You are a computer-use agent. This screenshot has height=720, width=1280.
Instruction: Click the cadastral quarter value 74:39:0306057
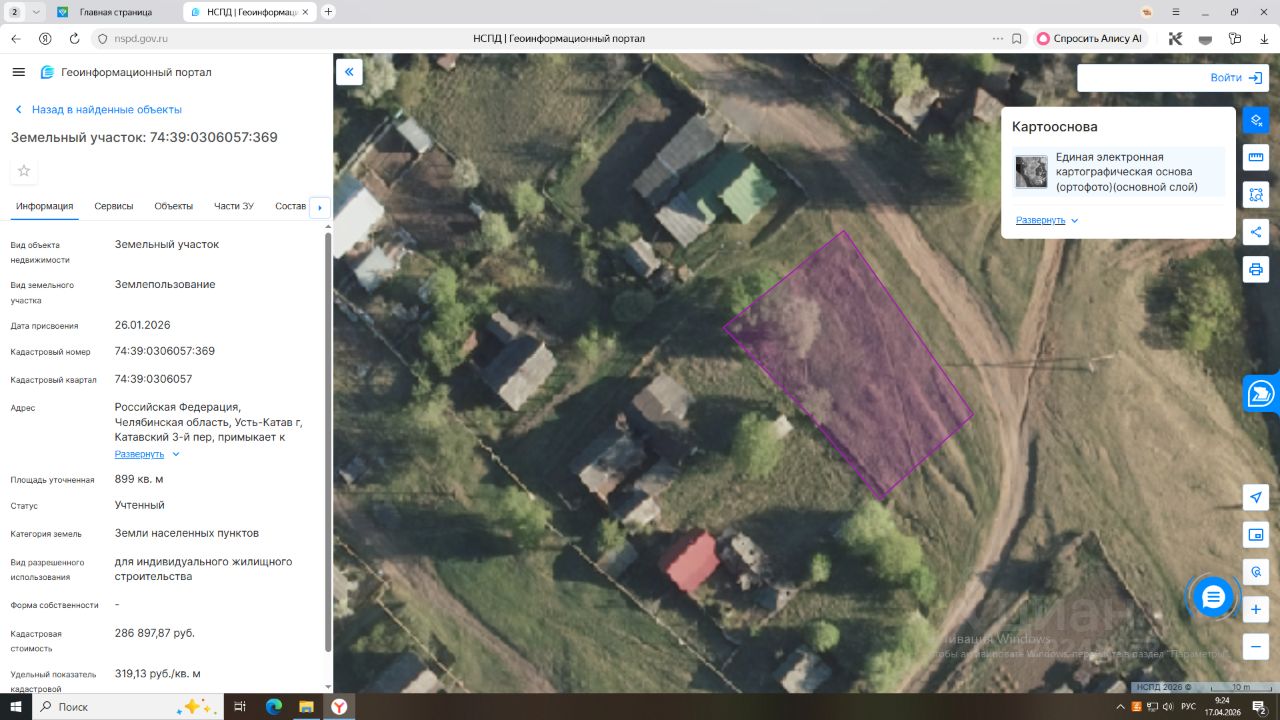[154, 379]
